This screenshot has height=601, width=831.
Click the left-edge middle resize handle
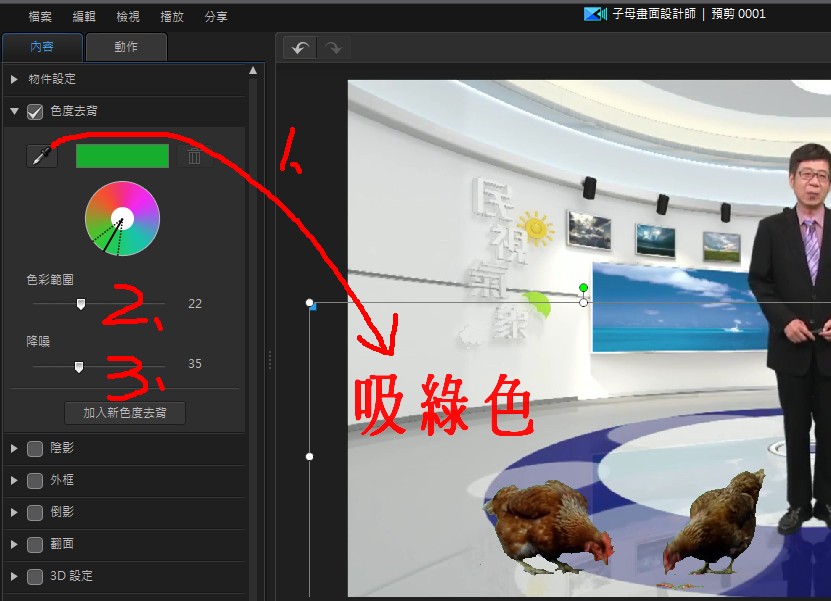point(310,456)
